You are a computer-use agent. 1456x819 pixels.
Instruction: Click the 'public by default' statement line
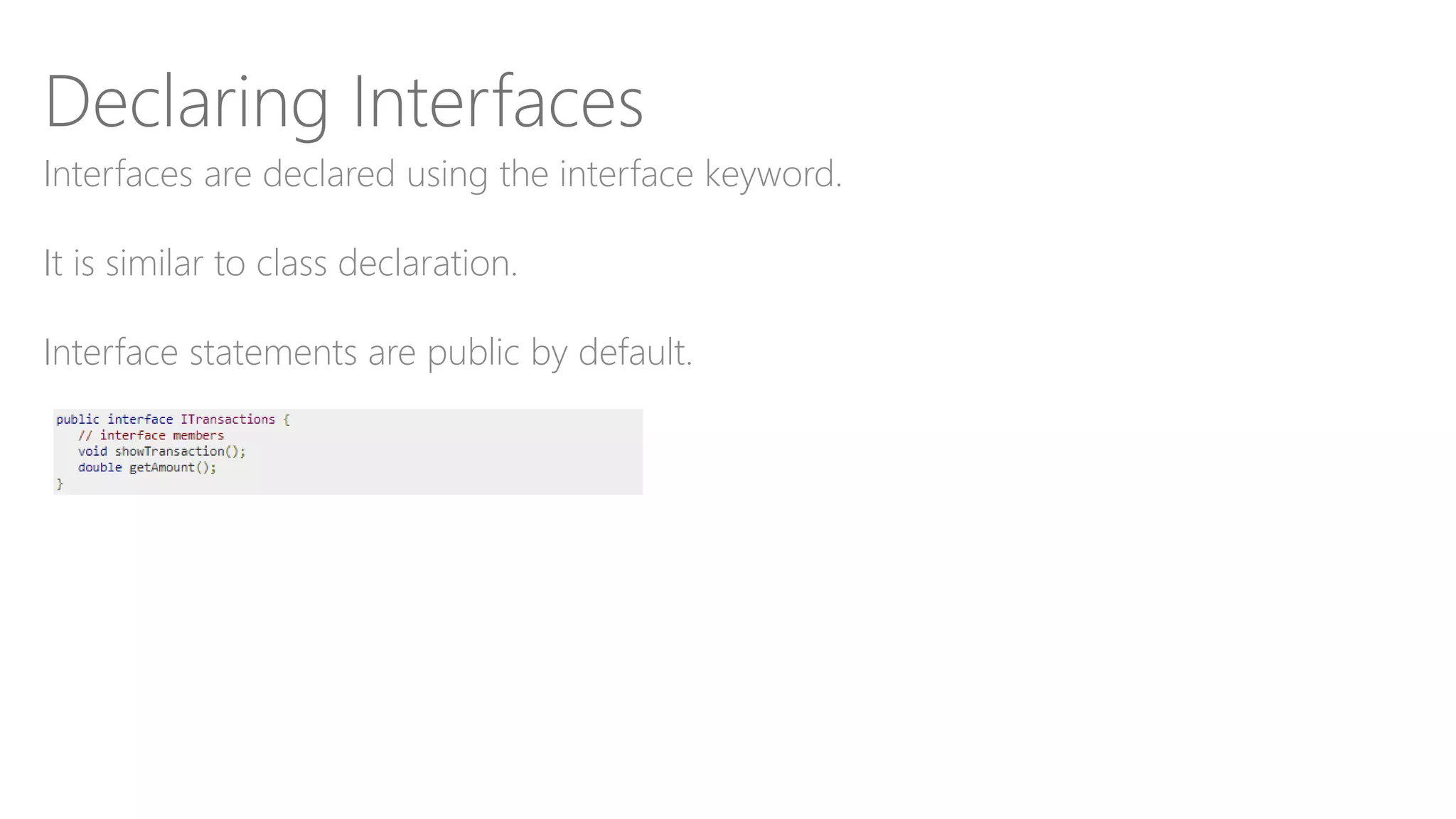pyautogui.click(x=368, y=353)
